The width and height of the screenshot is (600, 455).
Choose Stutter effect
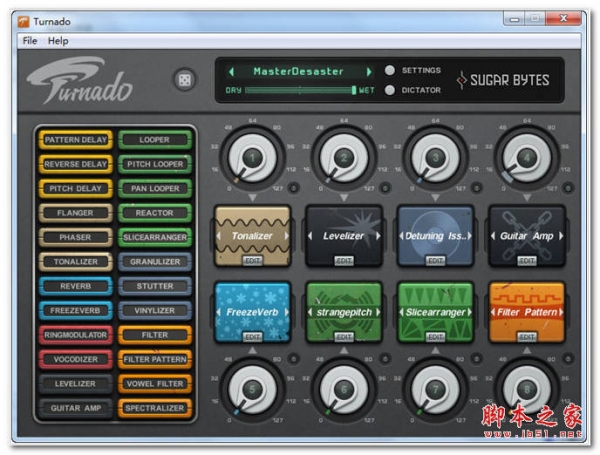(155, 286)
